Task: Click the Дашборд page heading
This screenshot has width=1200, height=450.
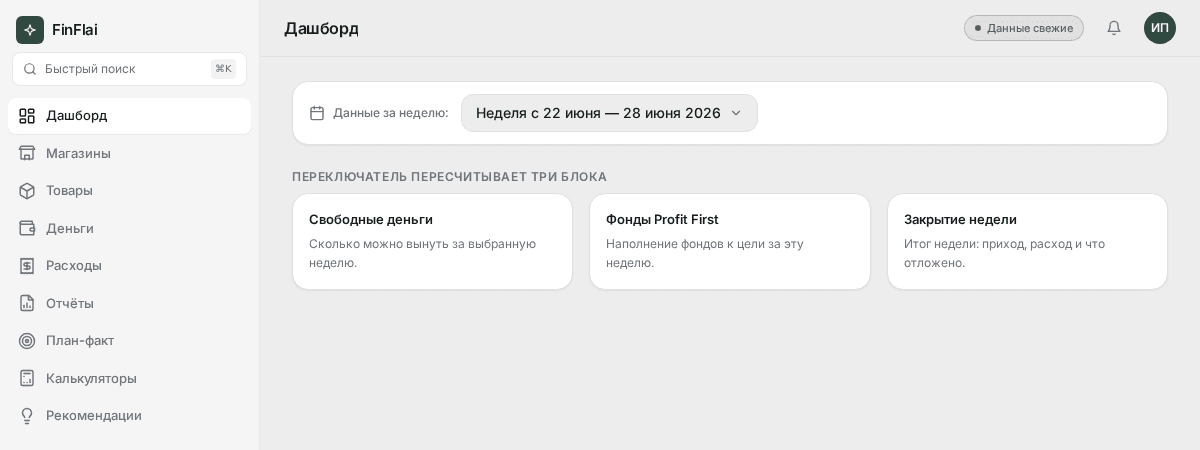Action: pos(321,28)
